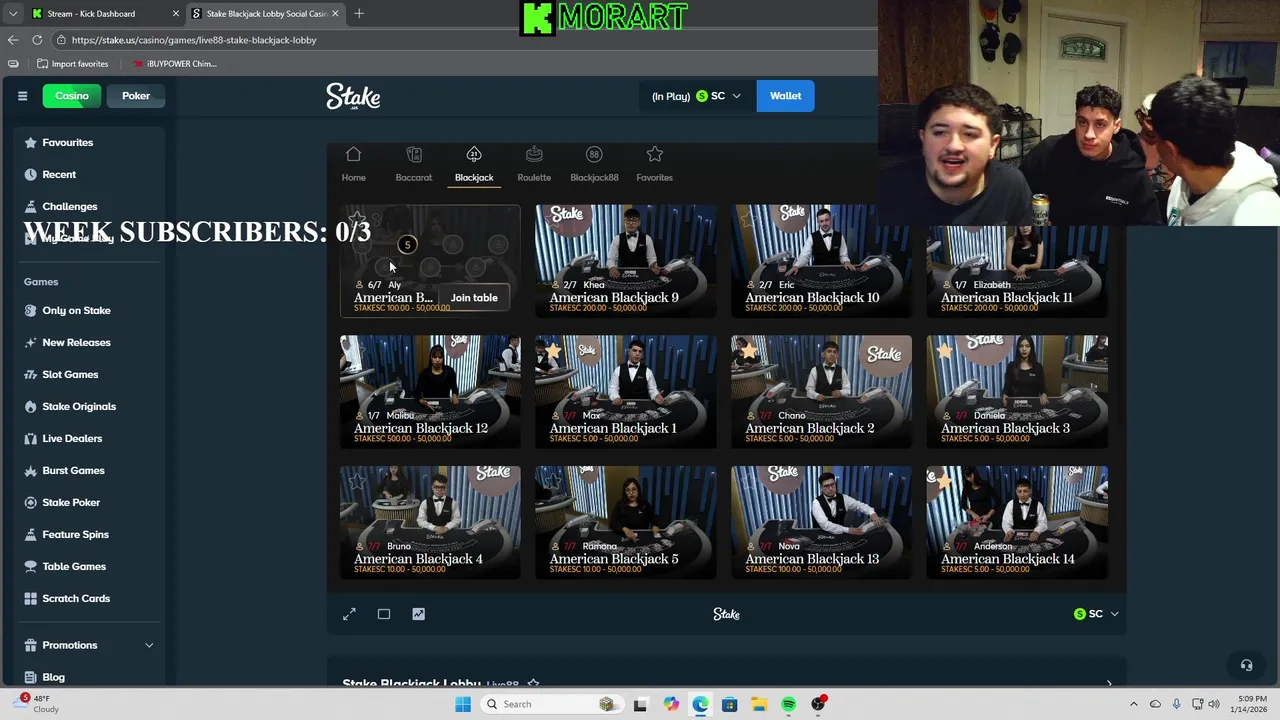Open a new browser tab

click(359, 13)
